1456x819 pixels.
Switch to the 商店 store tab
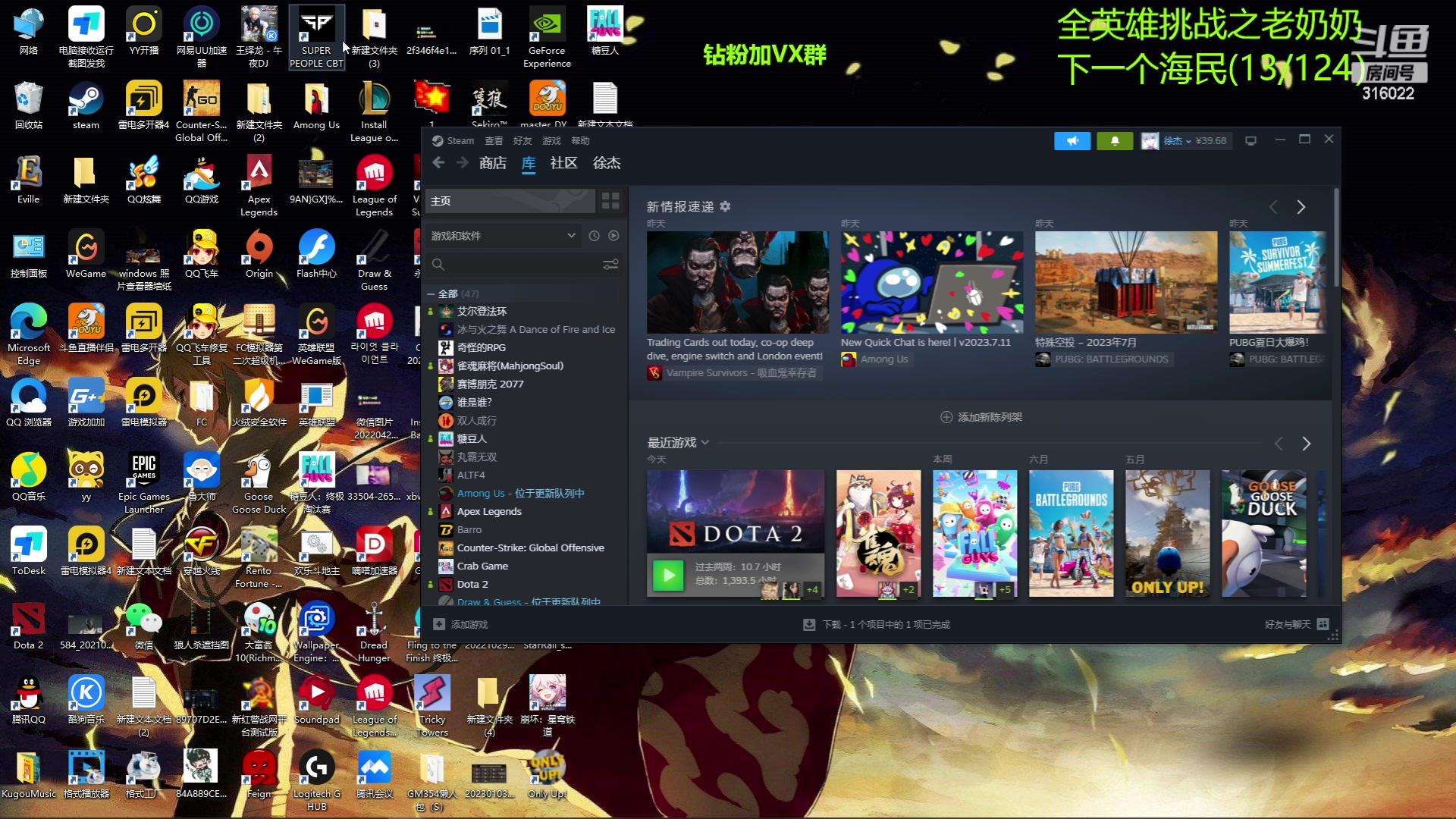[x=493, y=163]
